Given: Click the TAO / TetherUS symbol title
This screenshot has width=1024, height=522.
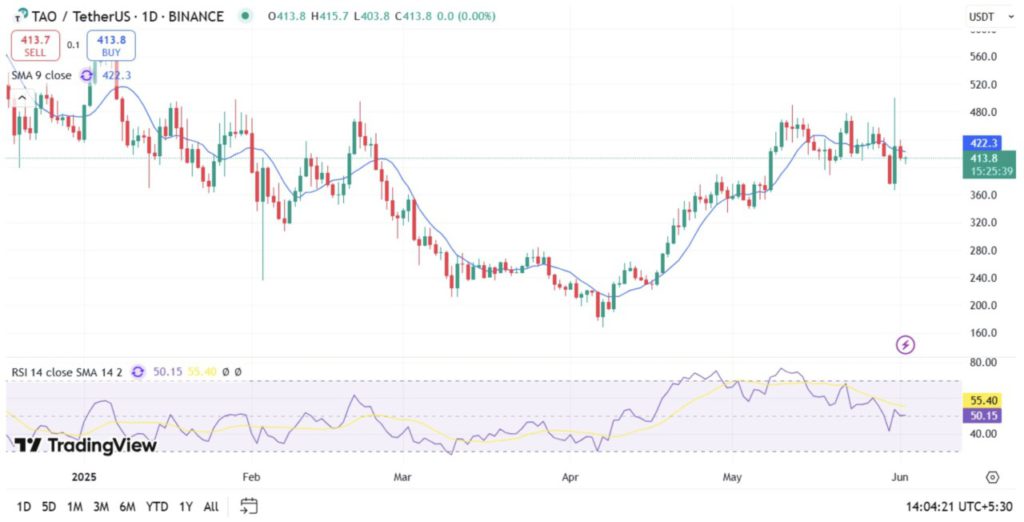Looking at the screenshot, I should 83,17.
